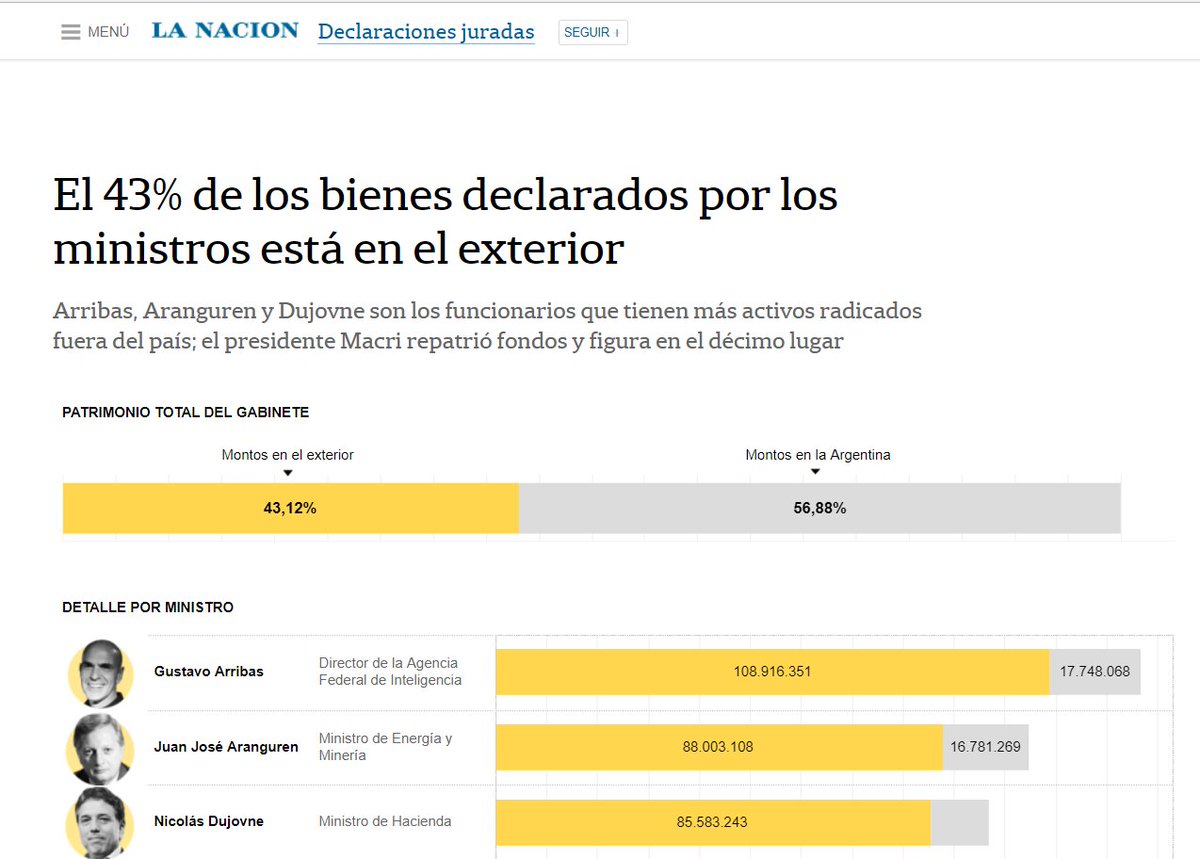This screenshot has height=859, width=1200.
Task: Open the hamburger MENÚ icon
Action: (x=70, y=32)
